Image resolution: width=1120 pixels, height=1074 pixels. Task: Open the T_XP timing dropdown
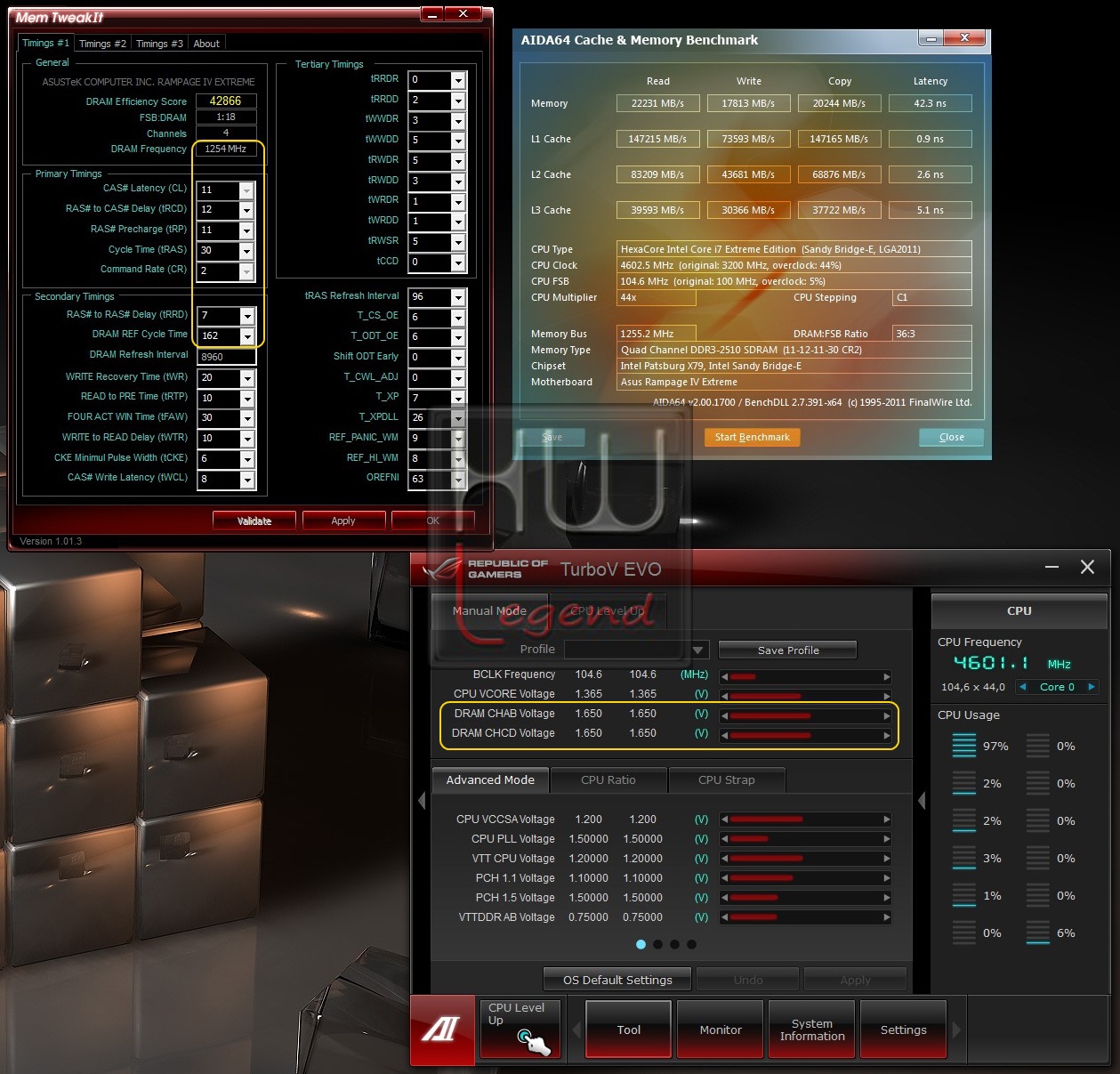458,399
